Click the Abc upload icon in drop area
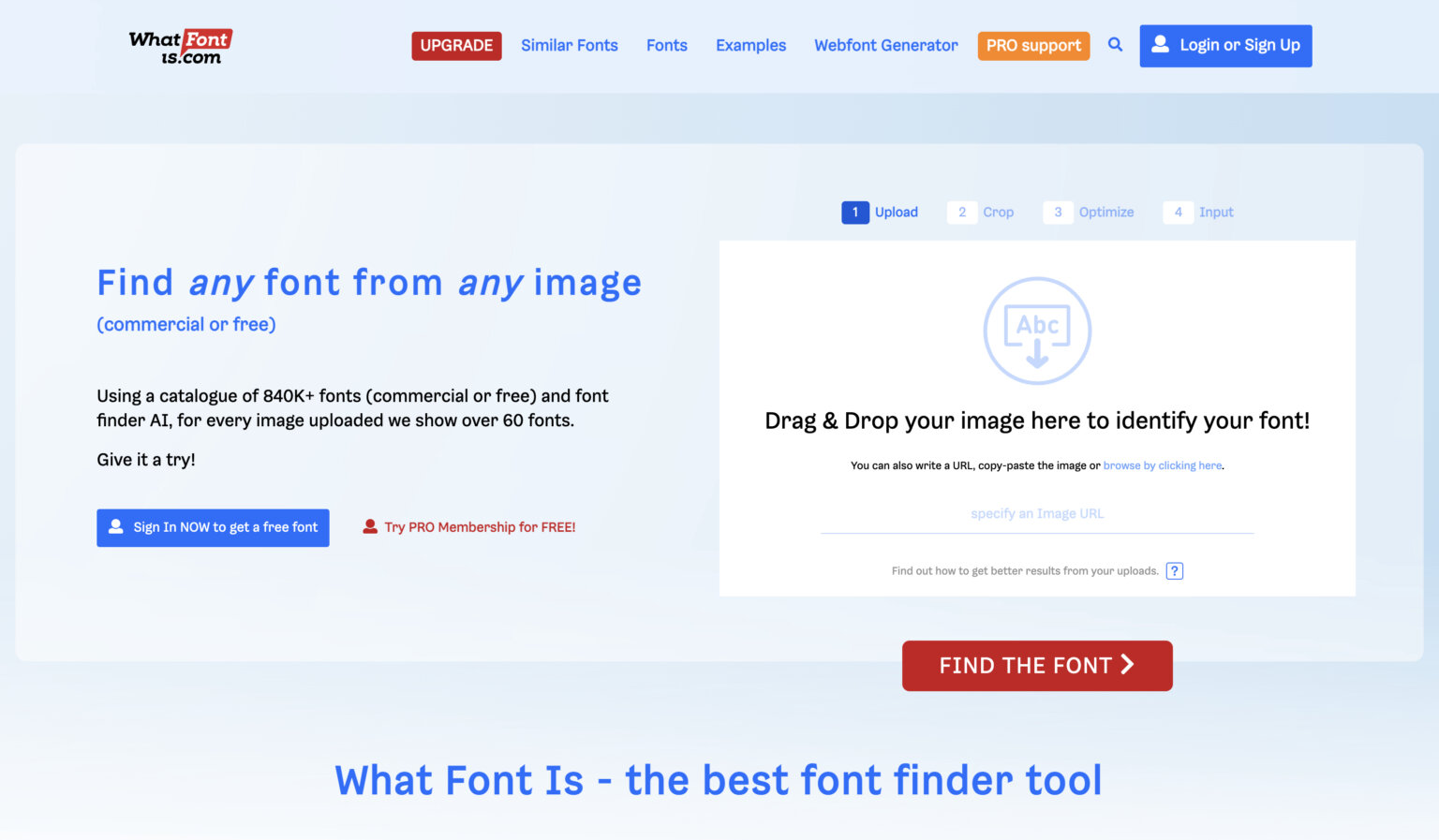This screenshot has width=1439, height=840. 1037,331
